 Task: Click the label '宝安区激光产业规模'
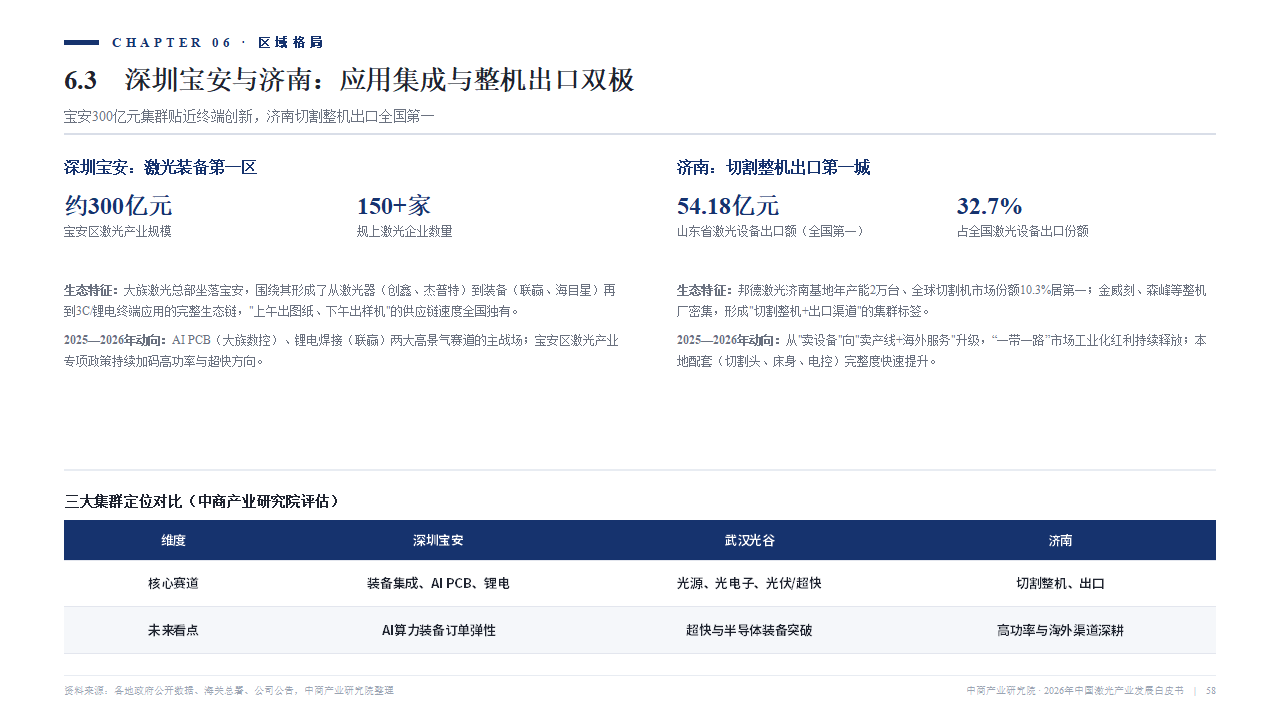pos(118,231)
